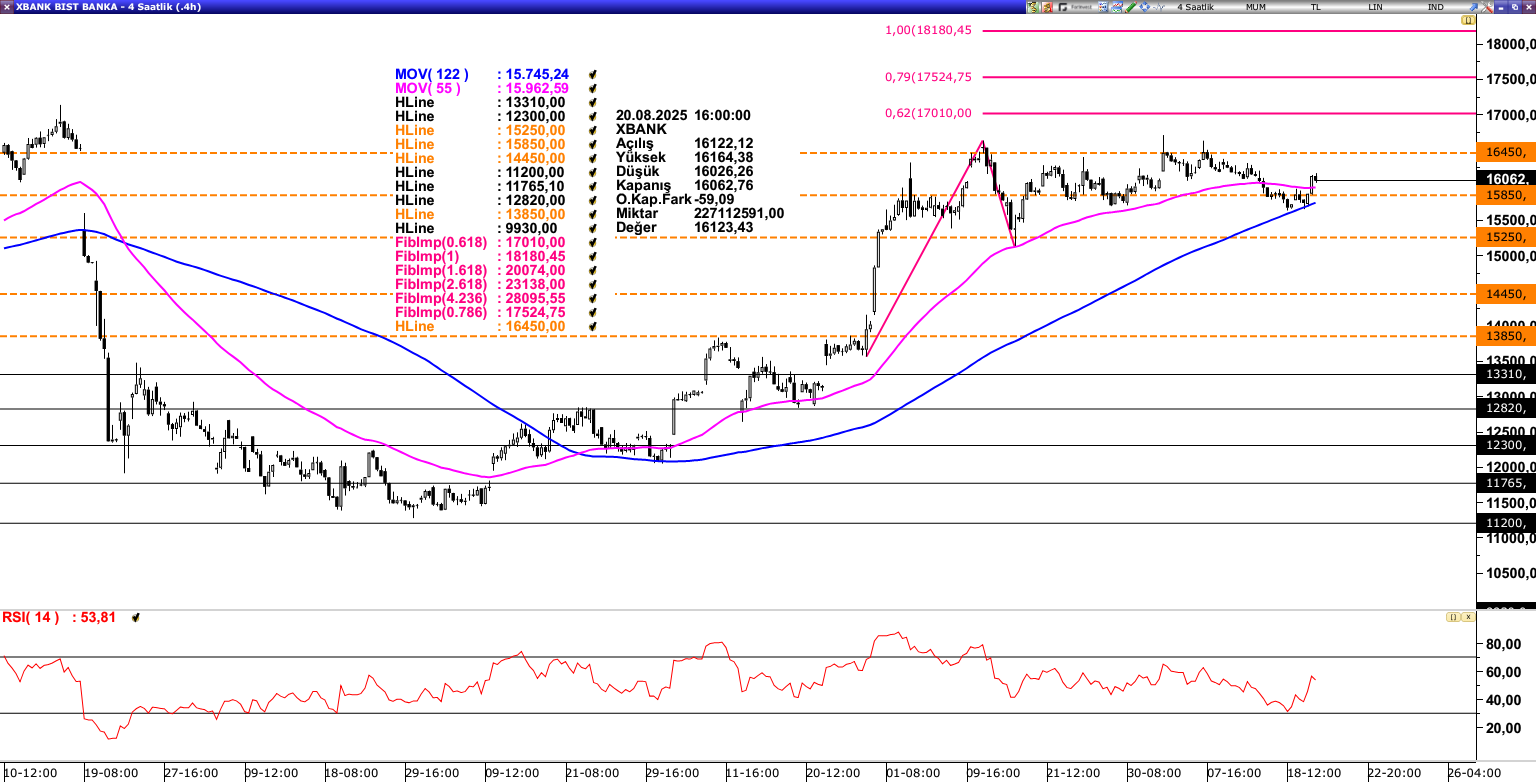The height and width of the screenshot is (782, 1536).
Task: Click the 20.08.2025 16:00:00 date text
Action: pyautogui.click(x=683, y=116)
